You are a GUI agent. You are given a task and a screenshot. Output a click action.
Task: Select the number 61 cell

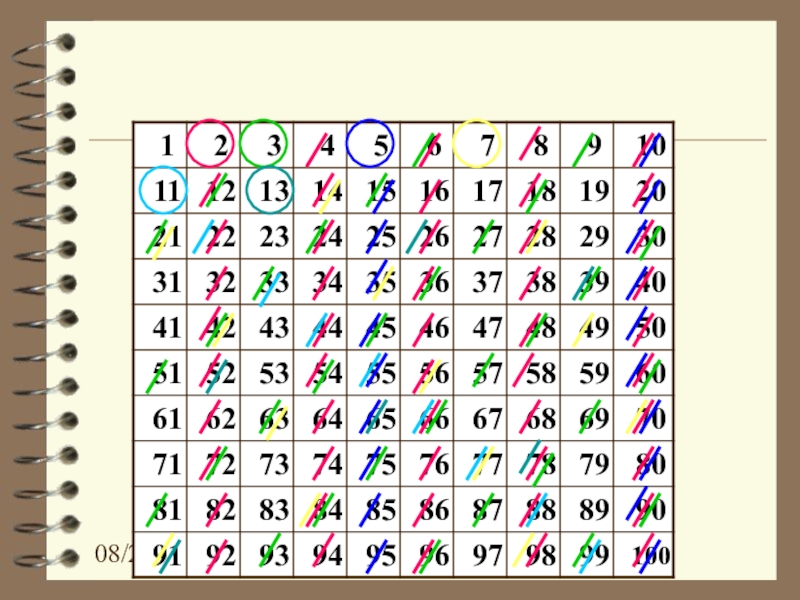pyautogui.click(x=160, y=417)
